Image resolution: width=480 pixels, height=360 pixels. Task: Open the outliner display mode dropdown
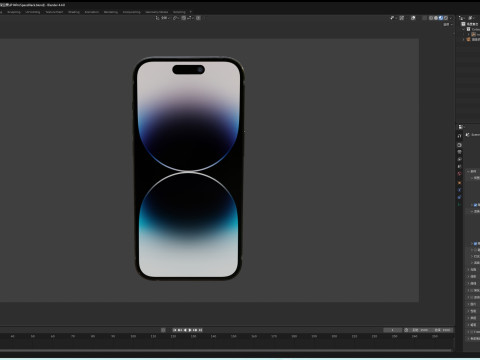pyautogui.click(x=462, y=18)
